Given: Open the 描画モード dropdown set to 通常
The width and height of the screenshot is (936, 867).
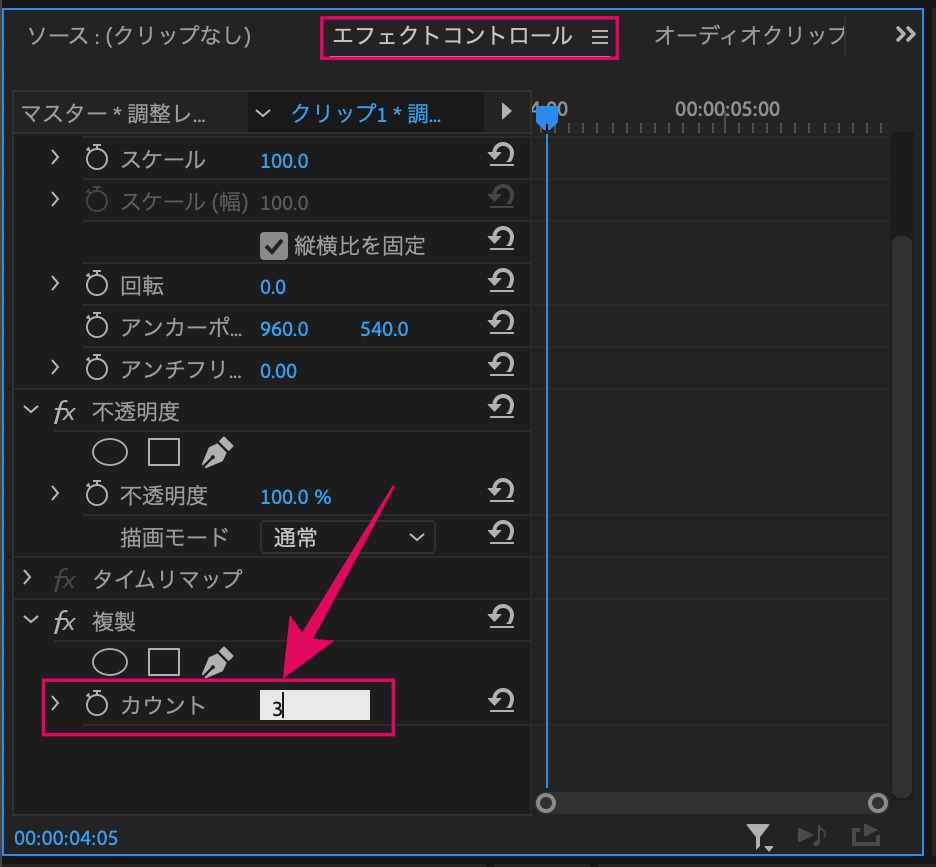Looking at the screenshot, I should 347,537.
